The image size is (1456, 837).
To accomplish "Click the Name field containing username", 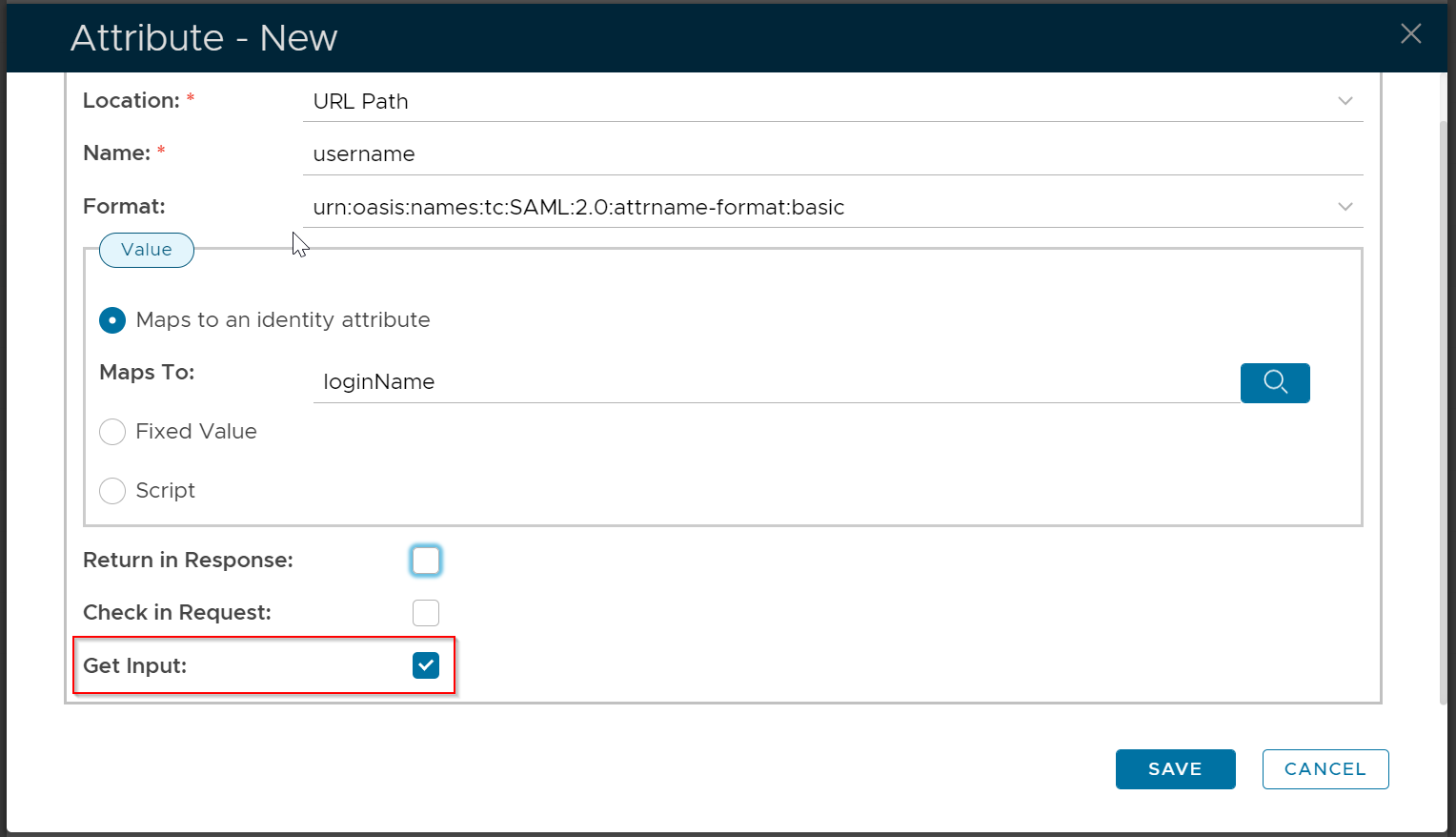I will click(819, 154).
